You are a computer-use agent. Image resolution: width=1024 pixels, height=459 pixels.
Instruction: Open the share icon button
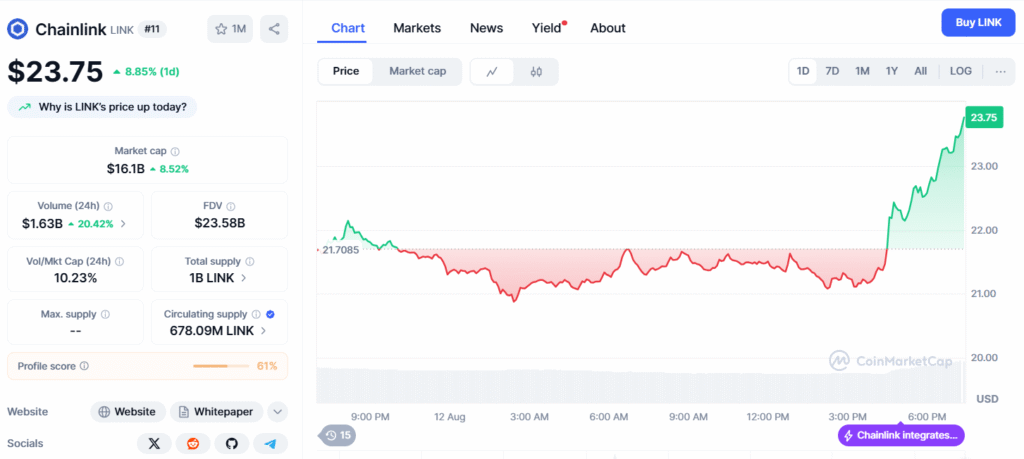[274, 29]
